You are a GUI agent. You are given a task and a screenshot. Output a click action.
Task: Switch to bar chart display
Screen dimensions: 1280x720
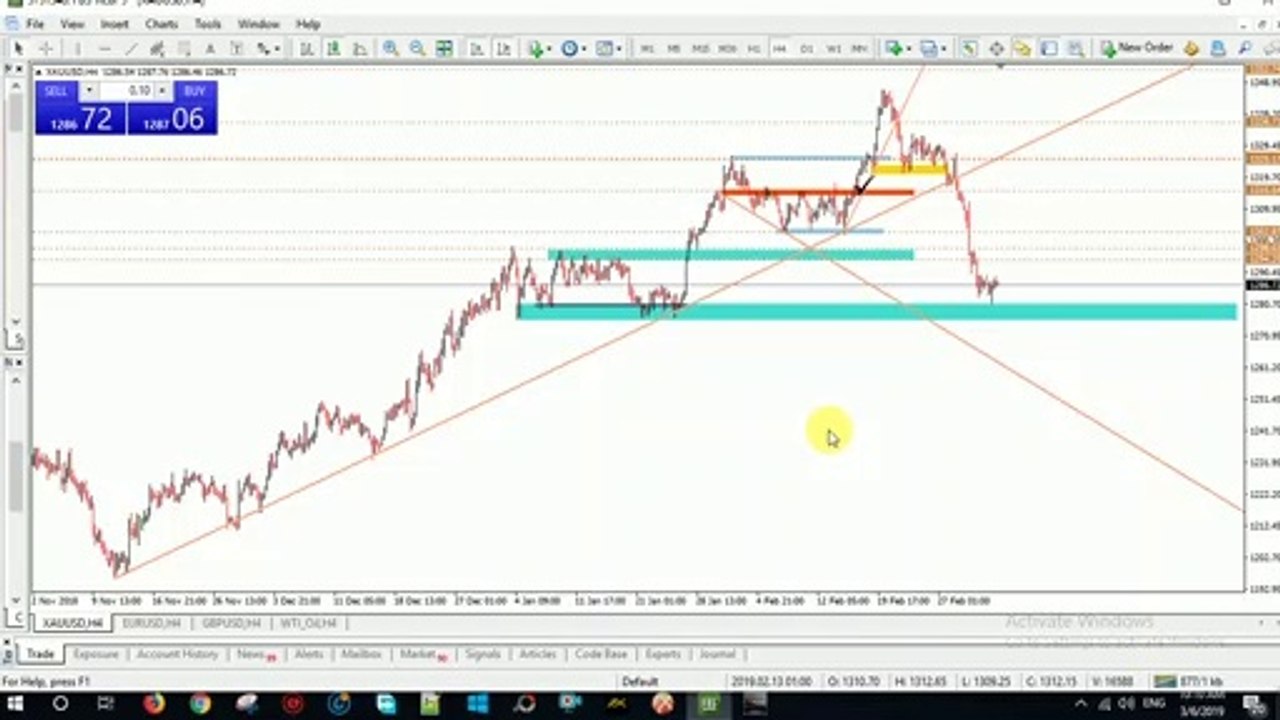pos(307,48)
